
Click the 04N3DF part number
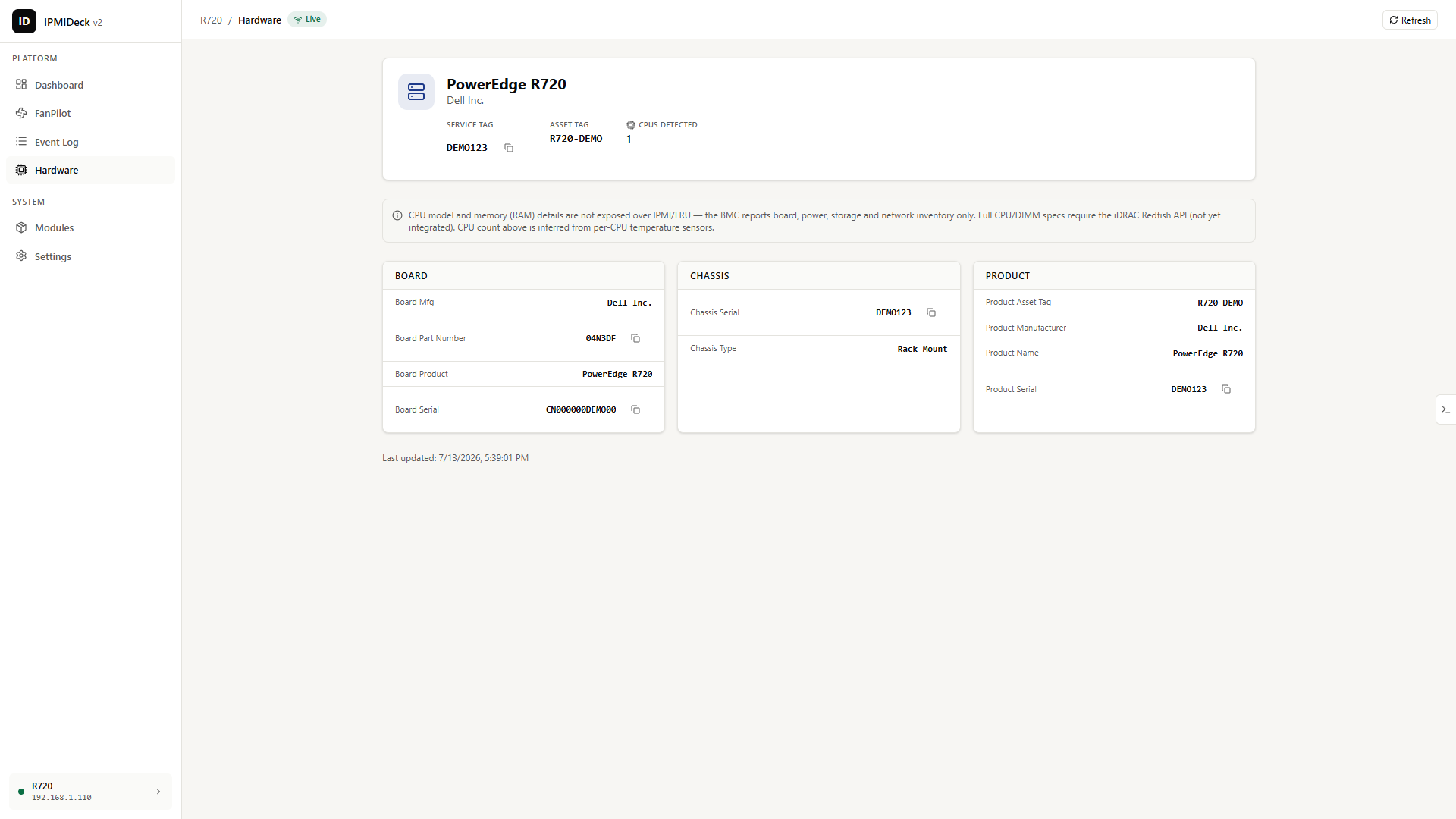601,338
